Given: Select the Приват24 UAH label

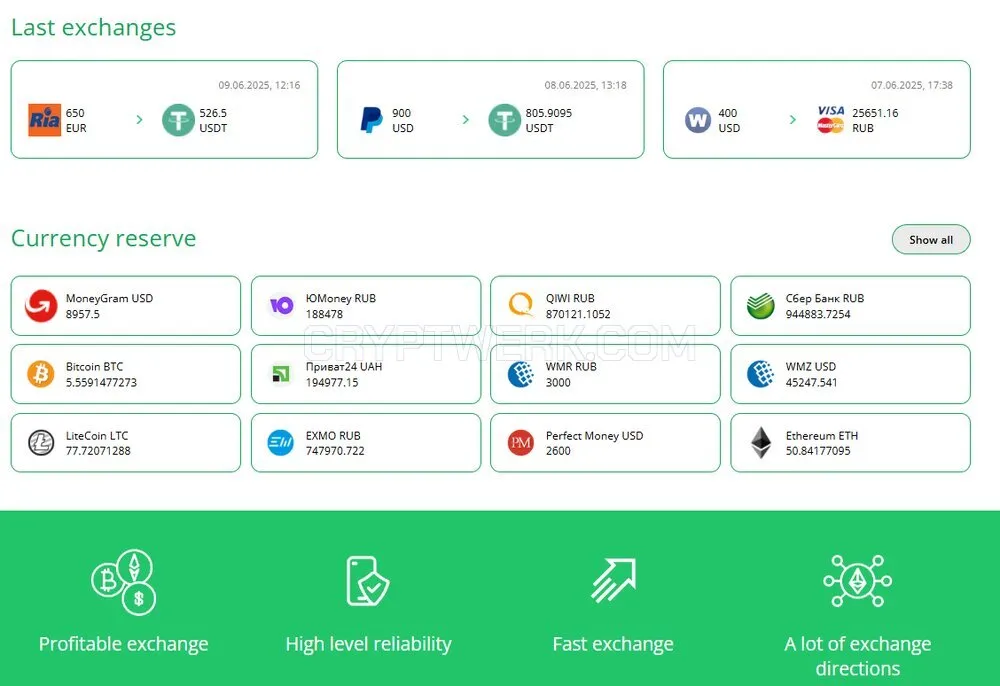Looking at the screenshot, I should click(344, 367).
